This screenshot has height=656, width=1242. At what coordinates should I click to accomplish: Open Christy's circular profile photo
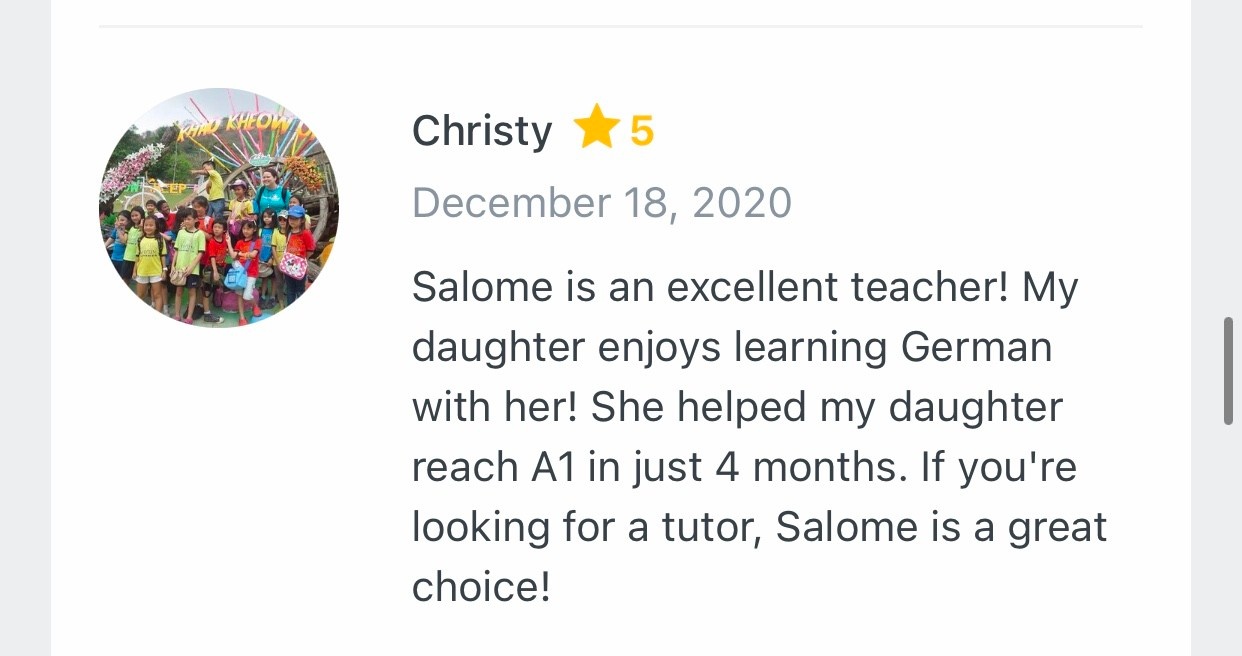[219, 208]
